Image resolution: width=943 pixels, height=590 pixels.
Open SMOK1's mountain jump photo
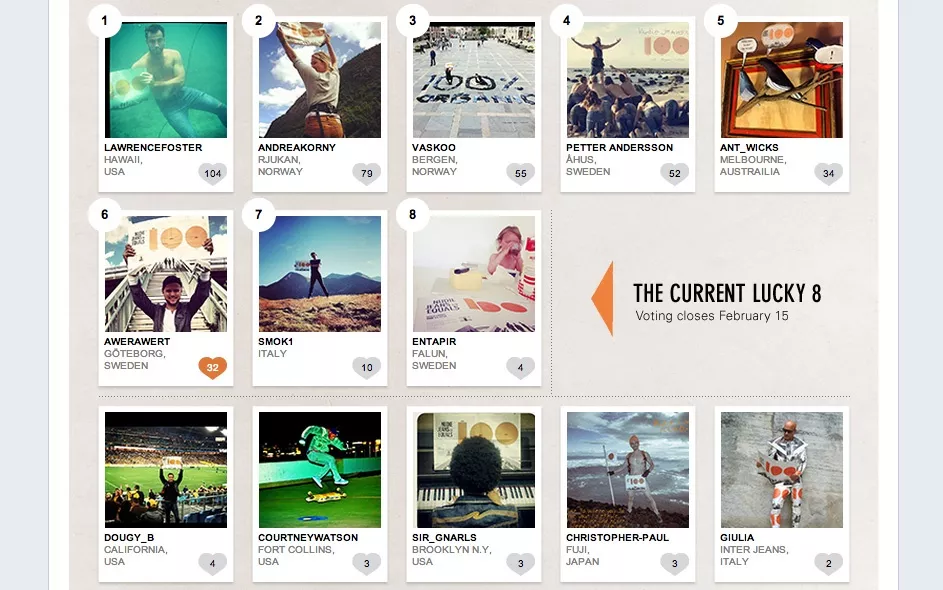pos(320,274)
